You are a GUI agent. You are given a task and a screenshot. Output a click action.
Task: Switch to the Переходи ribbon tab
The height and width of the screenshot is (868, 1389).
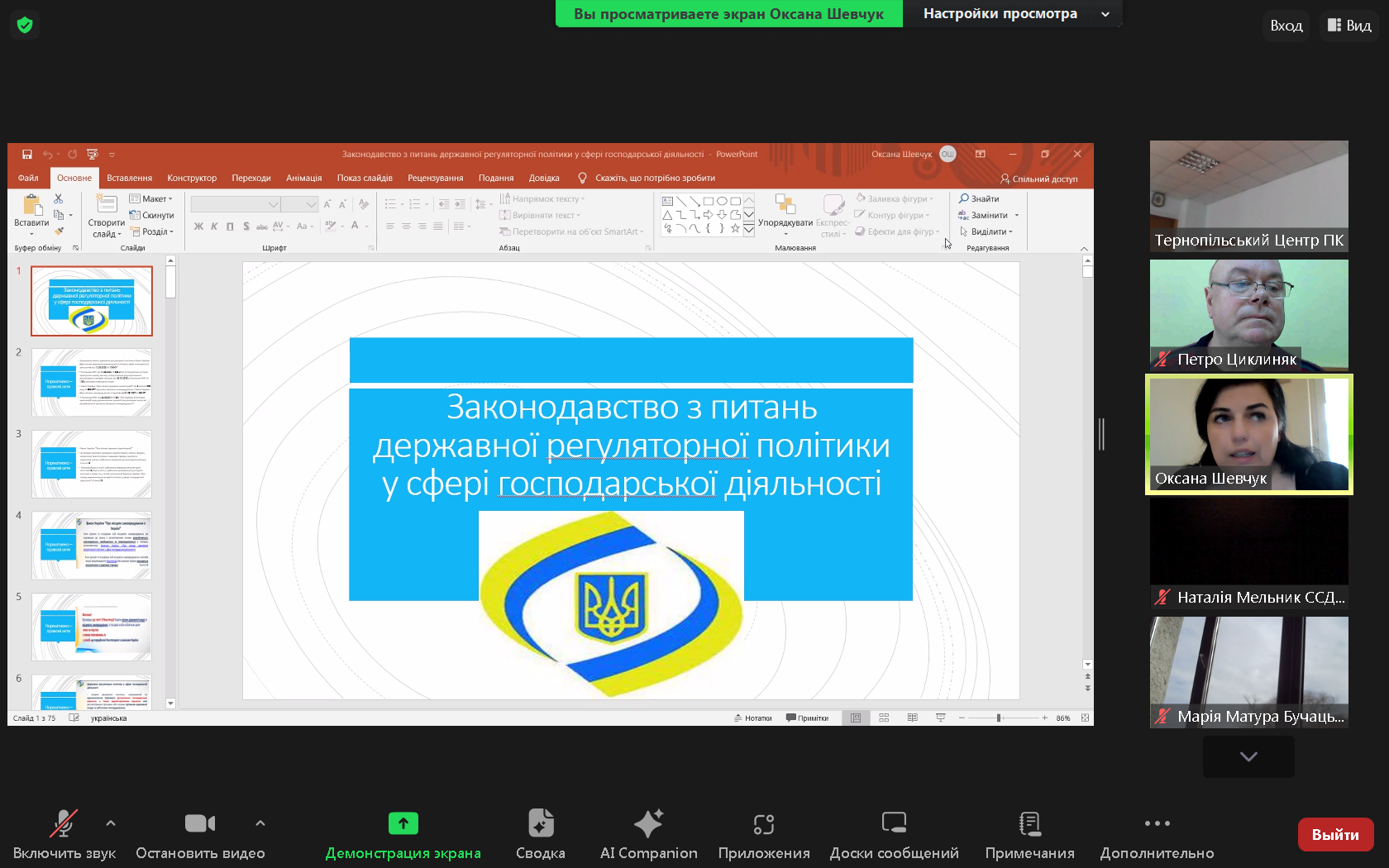coord(251,178)
